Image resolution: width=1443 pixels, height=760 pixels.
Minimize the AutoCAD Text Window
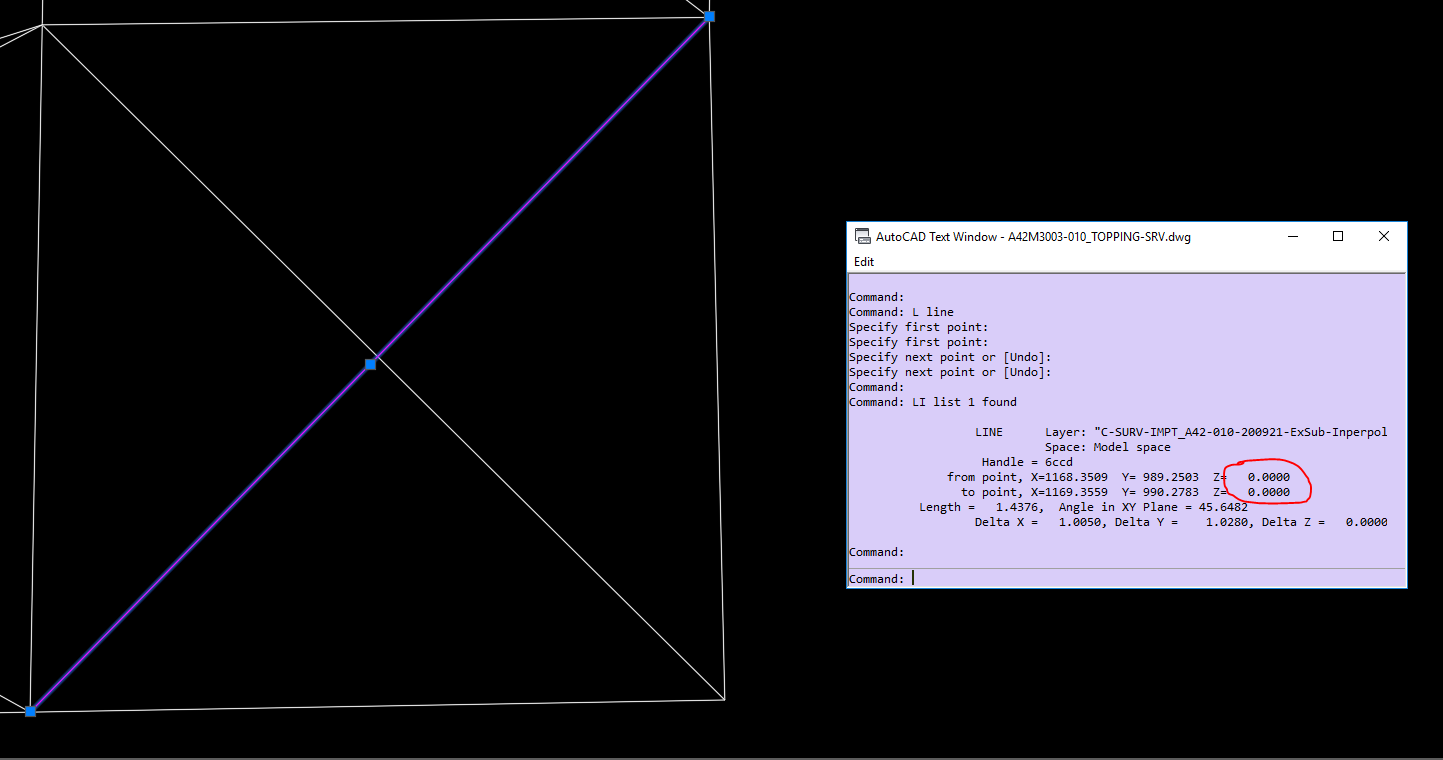click(x=1293, y=237)
